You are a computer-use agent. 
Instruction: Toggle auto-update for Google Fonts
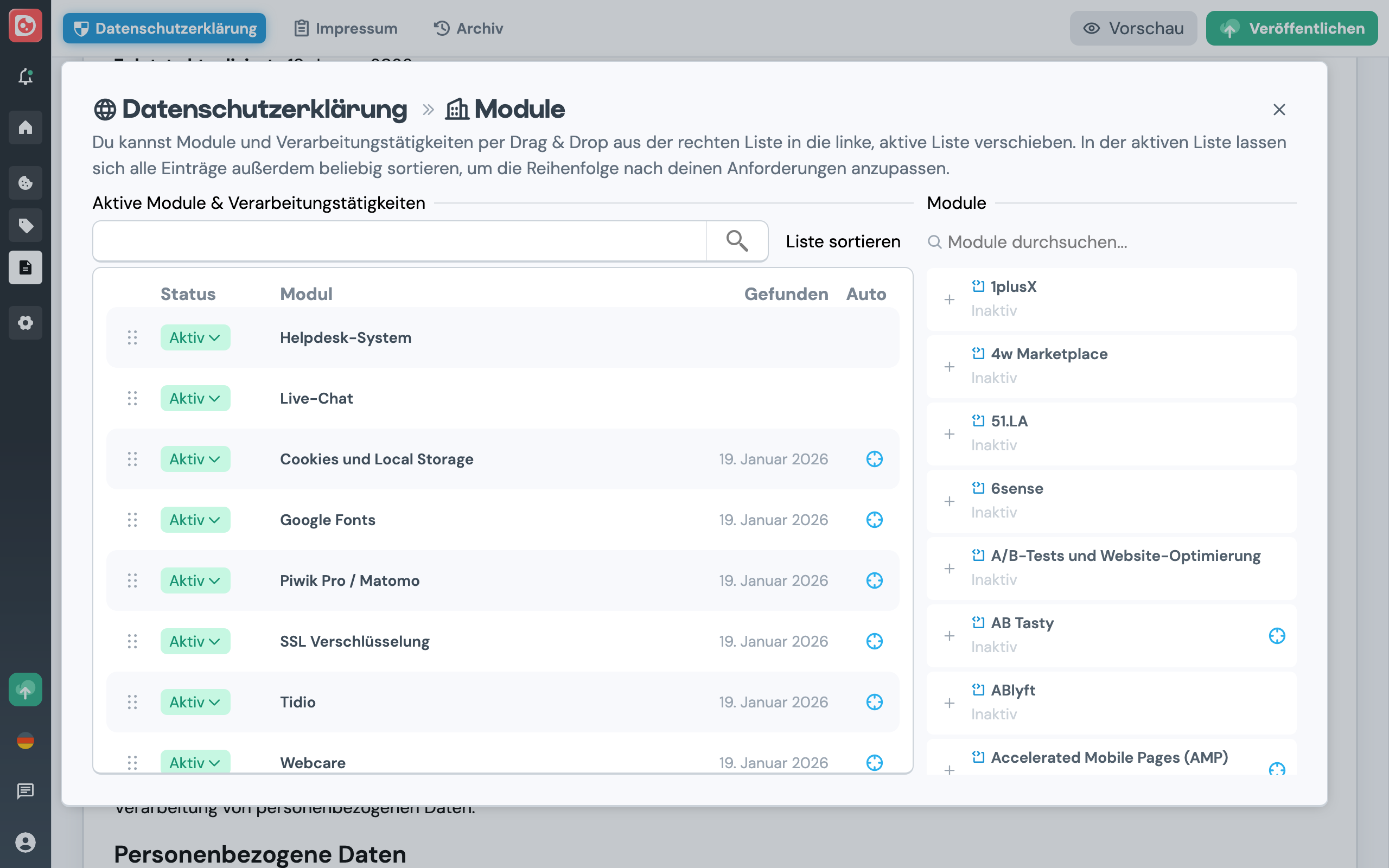(x=874, y=520)
